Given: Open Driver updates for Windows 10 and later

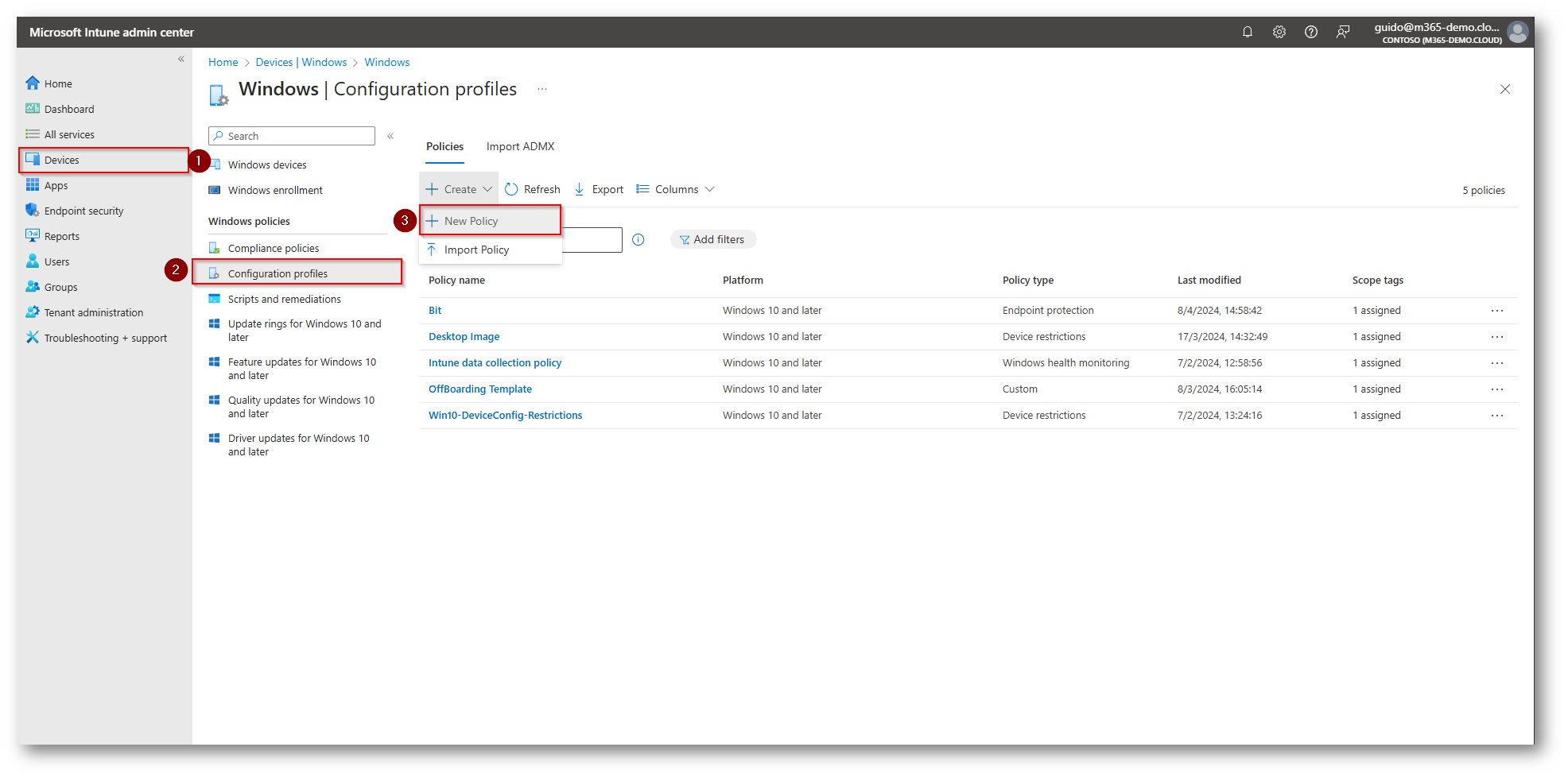Looking at the screenshot, I should point(297,445).
